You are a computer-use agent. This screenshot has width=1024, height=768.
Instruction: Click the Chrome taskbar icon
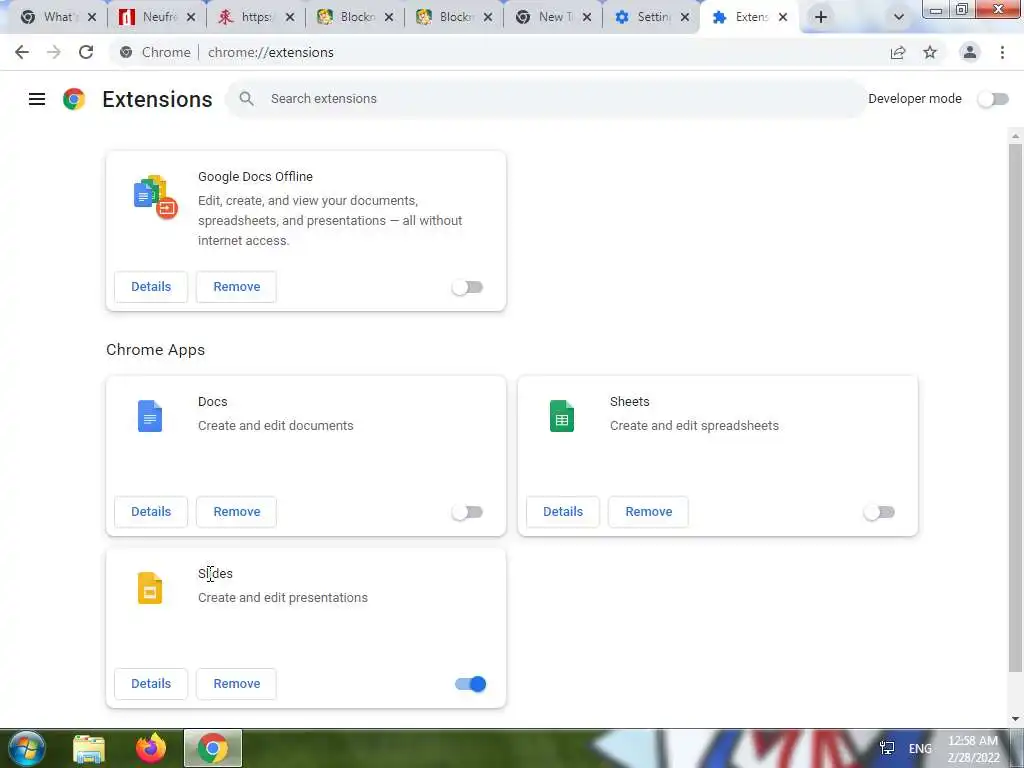click(x=213, y=748)
